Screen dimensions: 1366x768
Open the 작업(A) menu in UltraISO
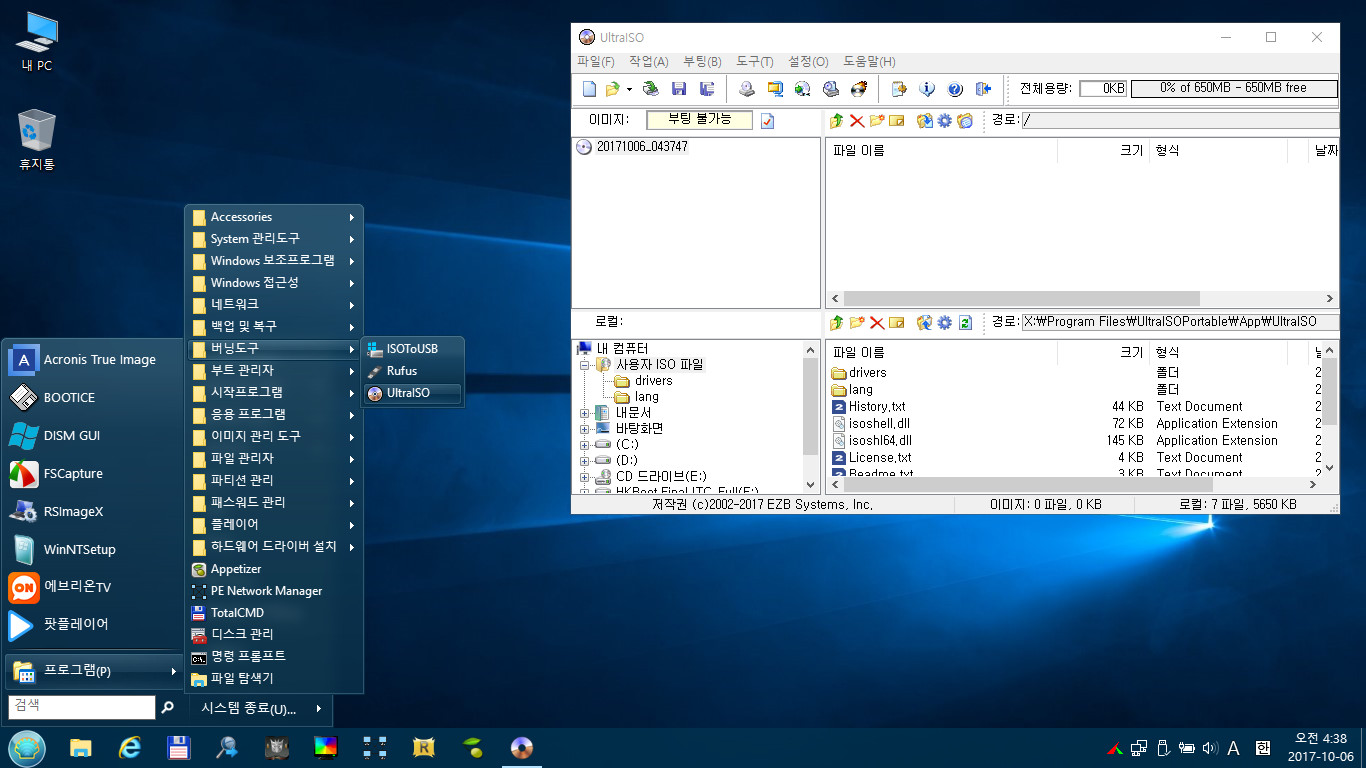649,61
